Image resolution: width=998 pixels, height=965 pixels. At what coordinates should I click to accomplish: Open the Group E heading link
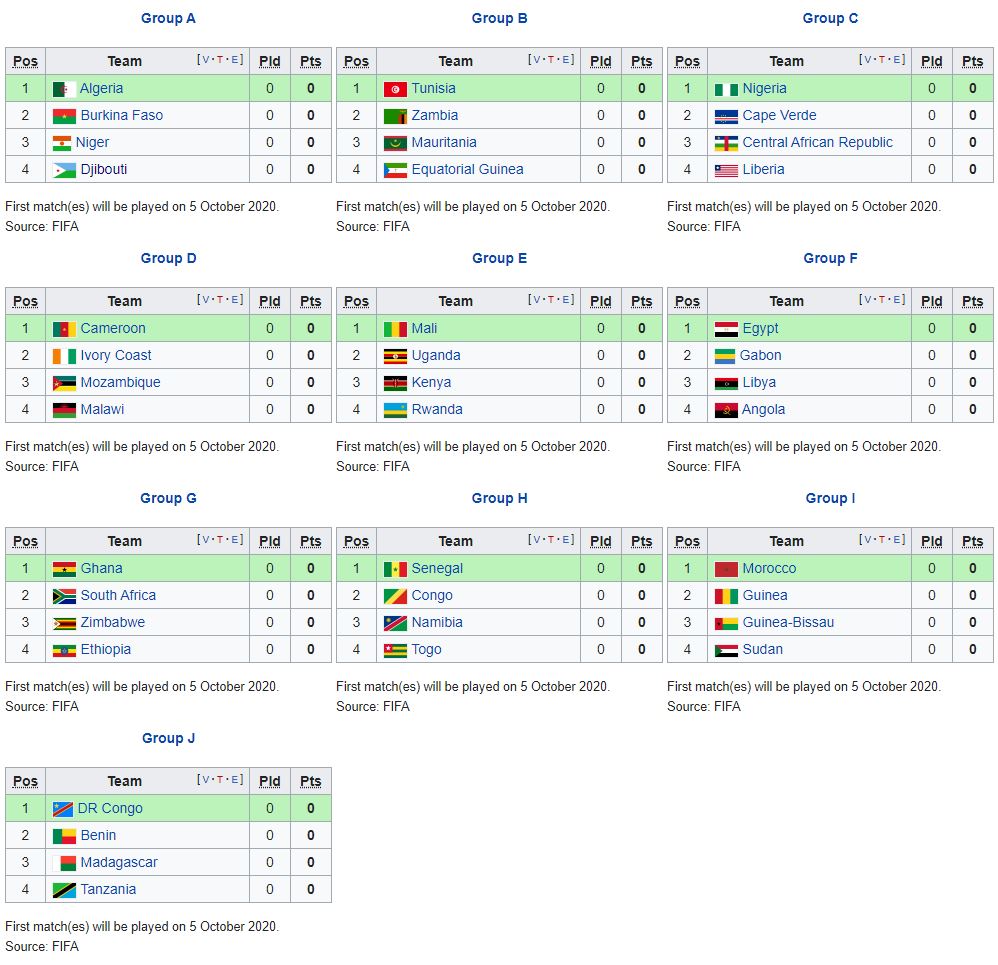(499, 258)
